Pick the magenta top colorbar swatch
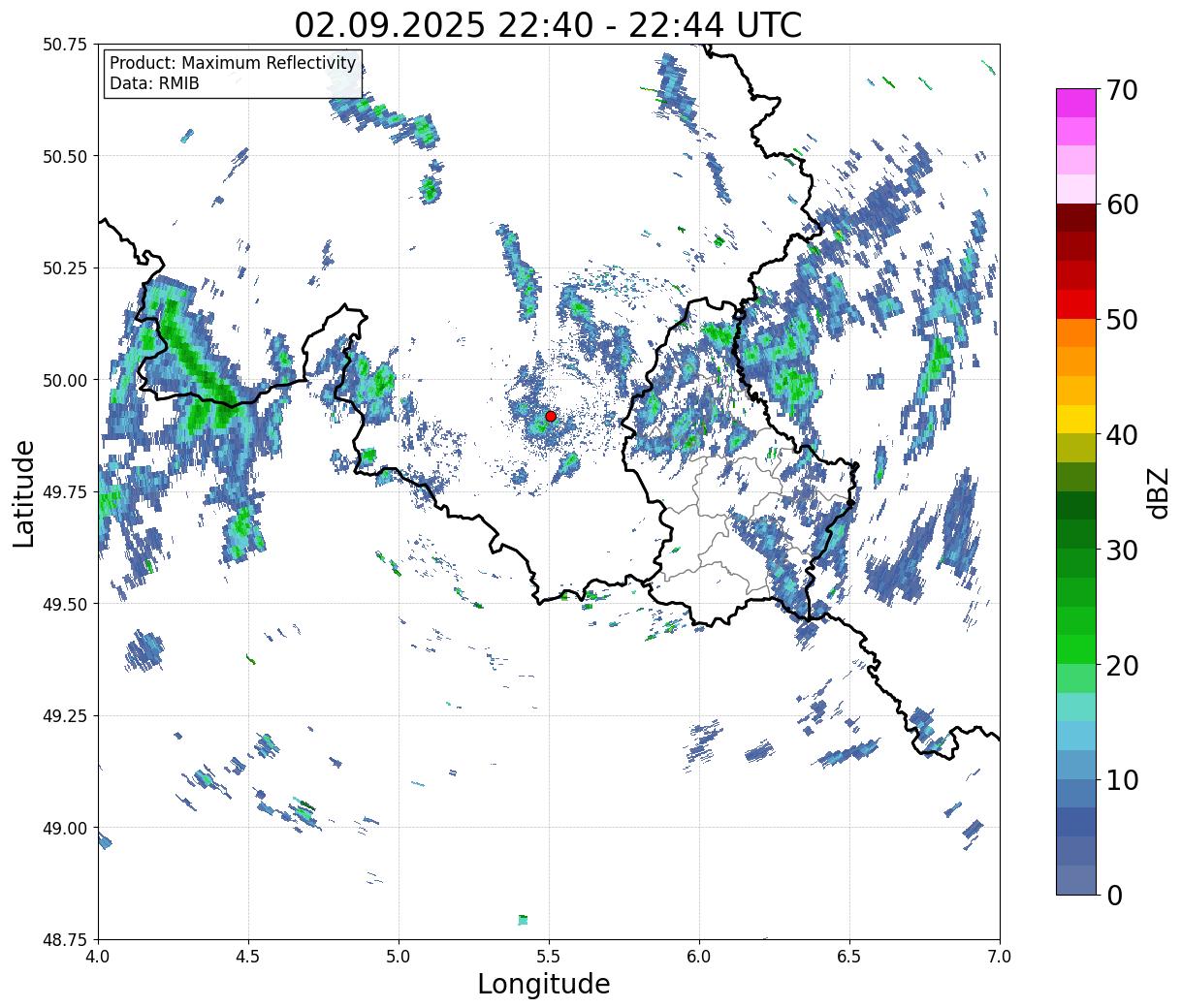 tap(1076, 103)
